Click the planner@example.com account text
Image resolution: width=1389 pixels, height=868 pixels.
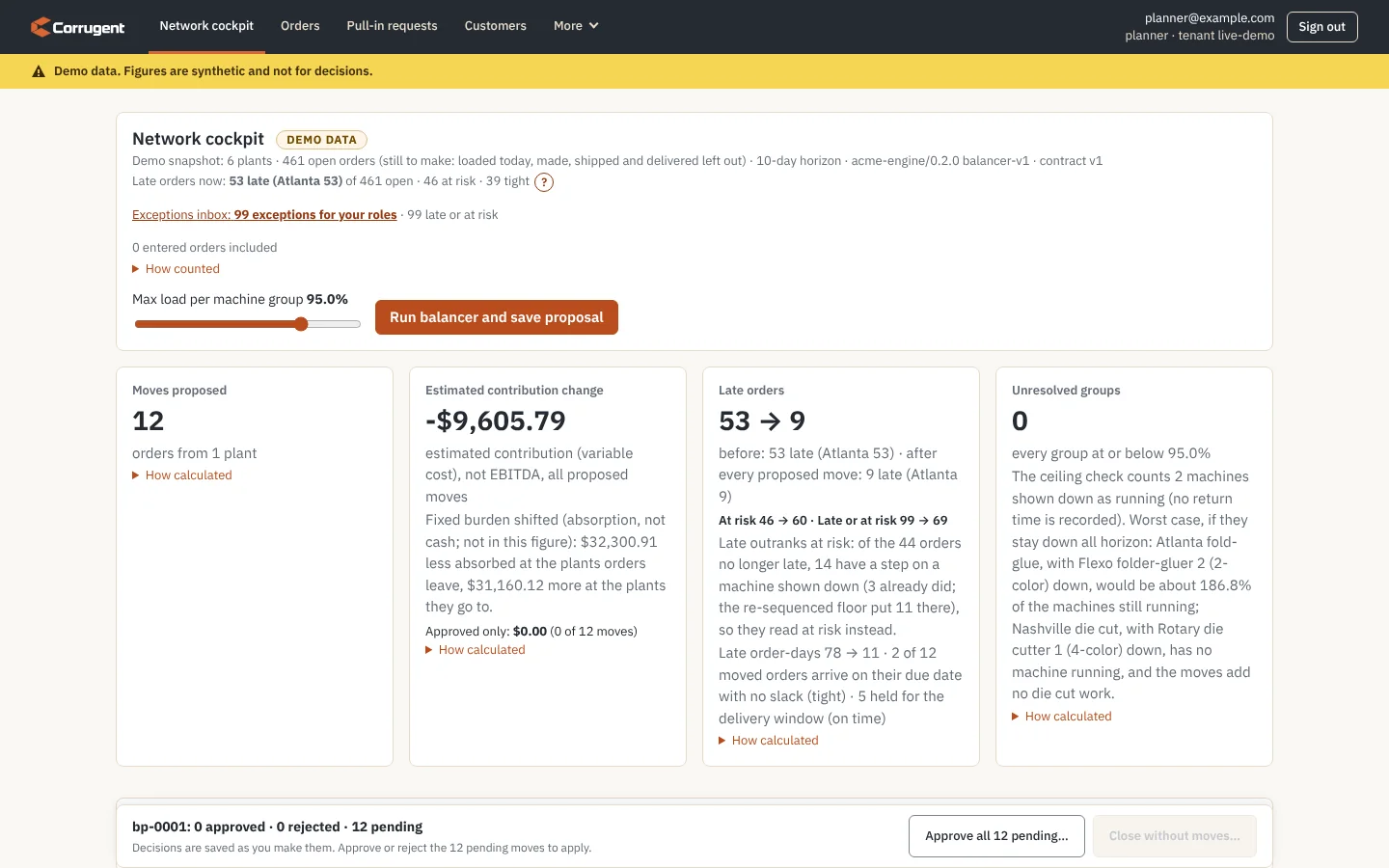(x=1210, y=18)
